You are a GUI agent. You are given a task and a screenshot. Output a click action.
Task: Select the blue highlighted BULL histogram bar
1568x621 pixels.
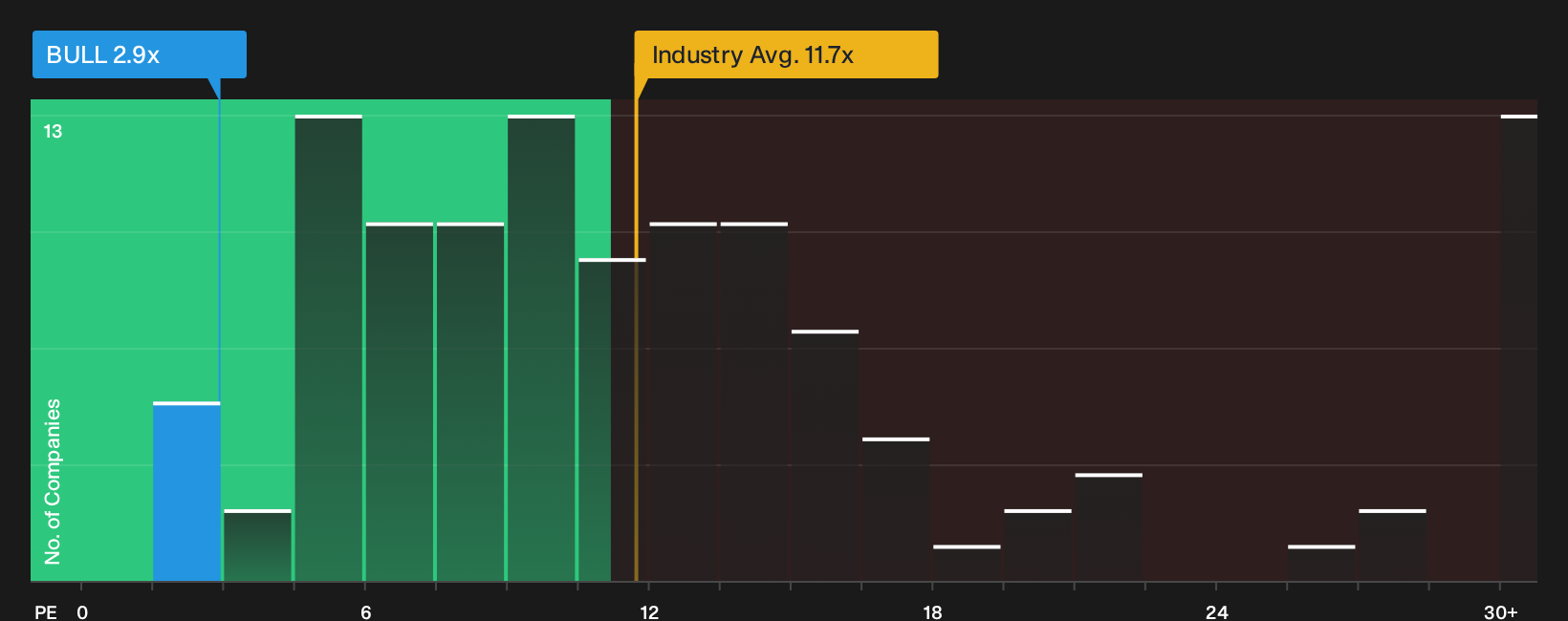tap(186, 492)
